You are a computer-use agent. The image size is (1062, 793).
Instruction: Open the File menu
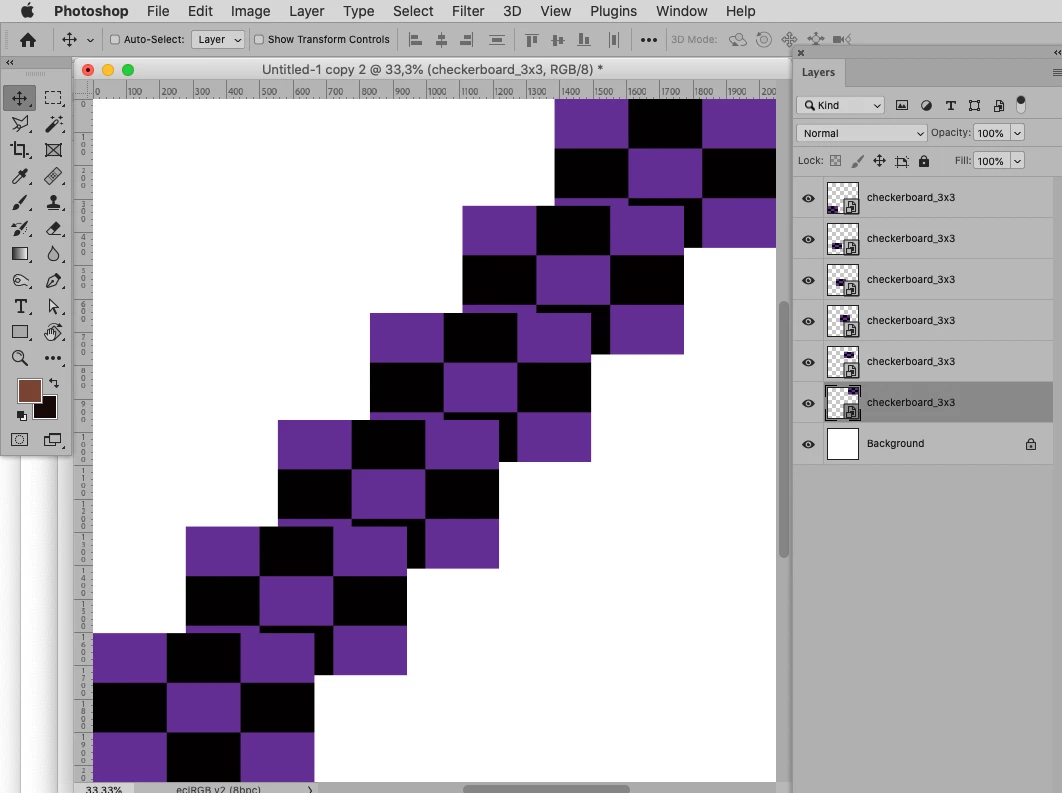158,11
